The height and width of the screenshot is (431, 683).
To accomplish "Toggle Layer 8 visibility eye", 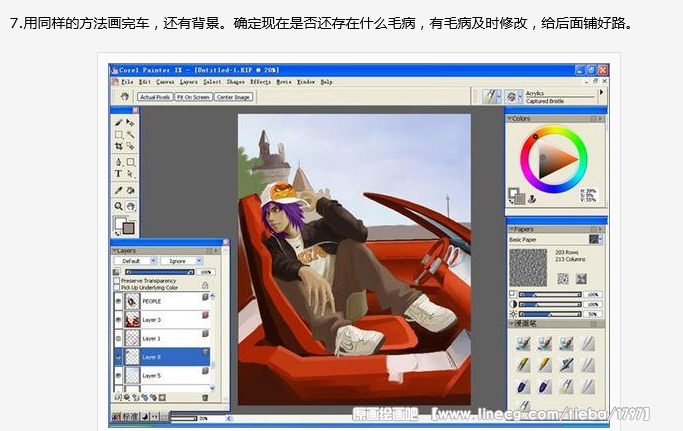I will (118, 357).
